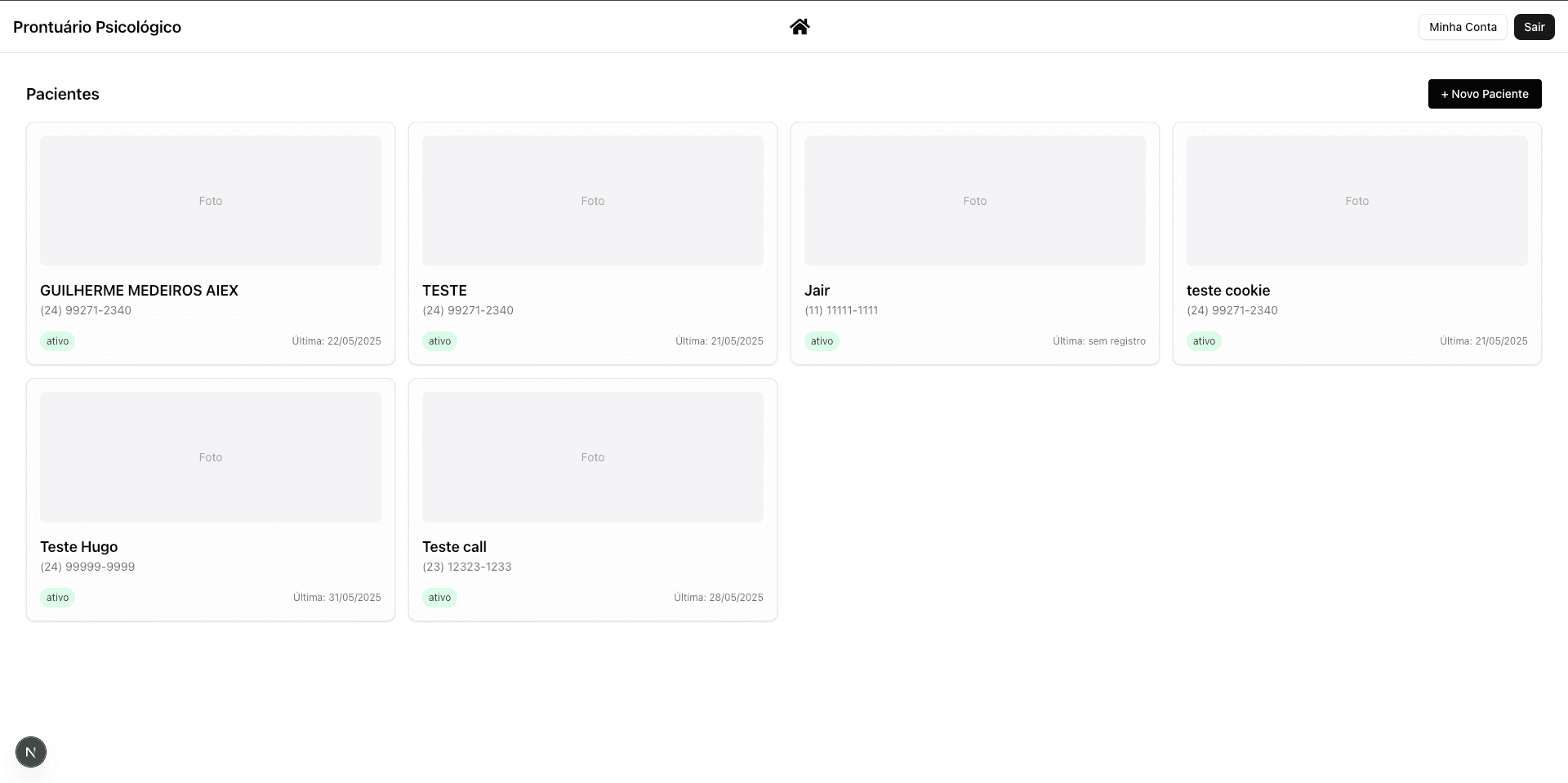Image resolution: width=1568 pixels, height=783 pixels.
Task: Select the TESTE patient photo placeholder
Action: [592, 201]
